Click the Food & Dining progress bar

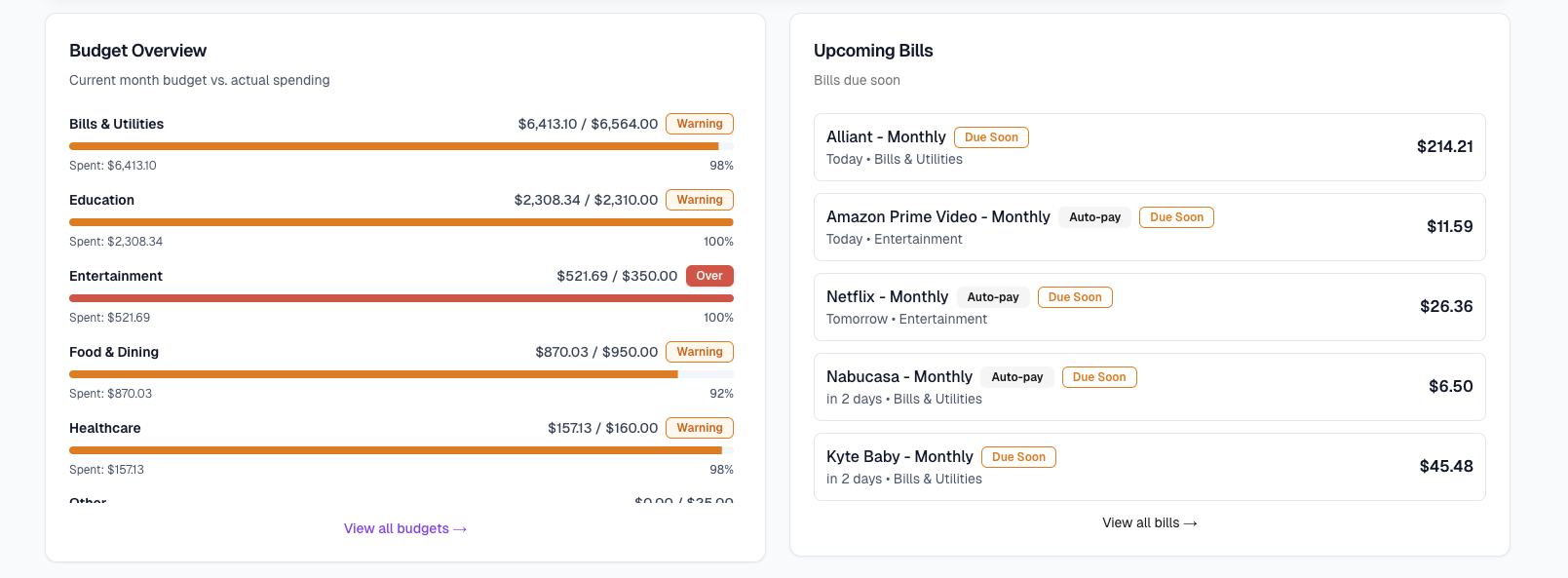(400, 373)
